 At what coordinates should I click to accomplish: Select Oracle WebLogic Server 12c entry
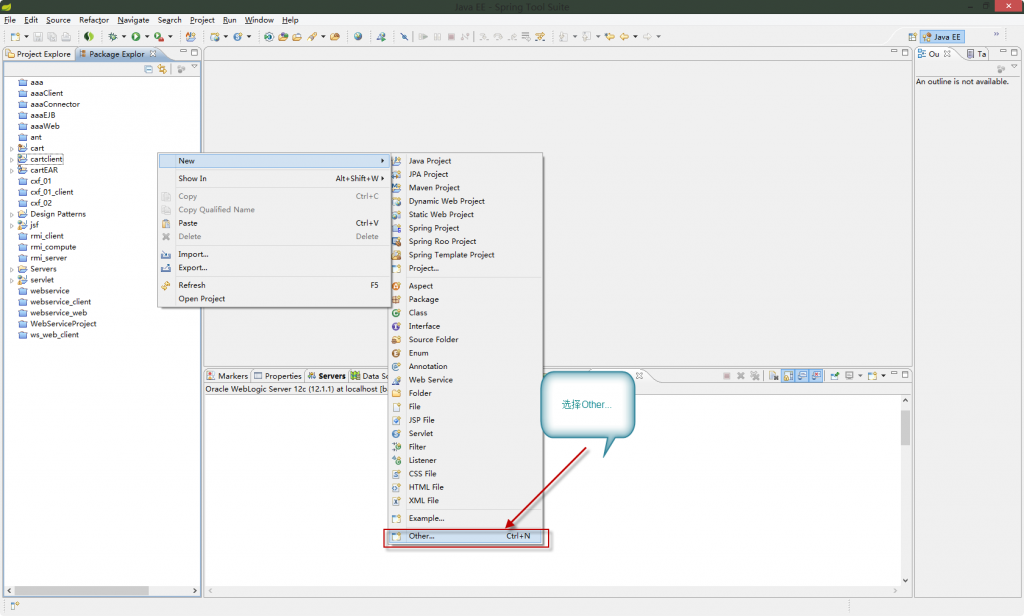(296, 389)
